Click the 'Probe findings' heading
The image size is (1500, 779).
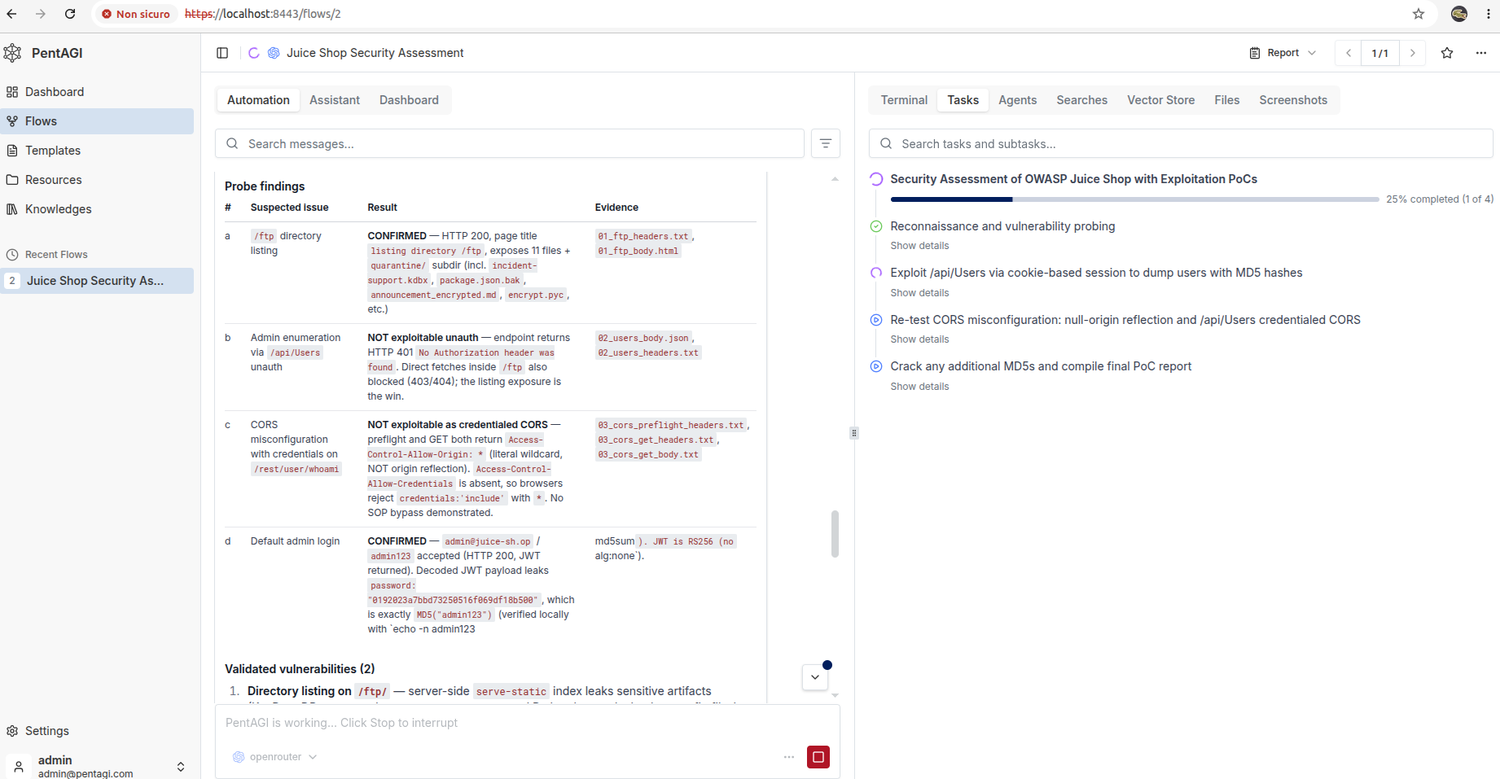click(x=265, y=187)
